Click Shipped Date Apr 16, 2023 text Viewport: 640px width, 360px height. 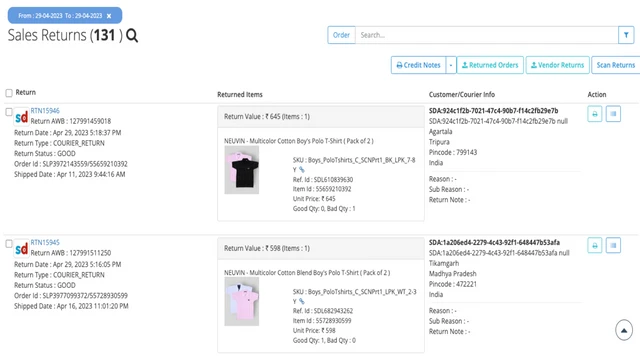pos(71,306)
